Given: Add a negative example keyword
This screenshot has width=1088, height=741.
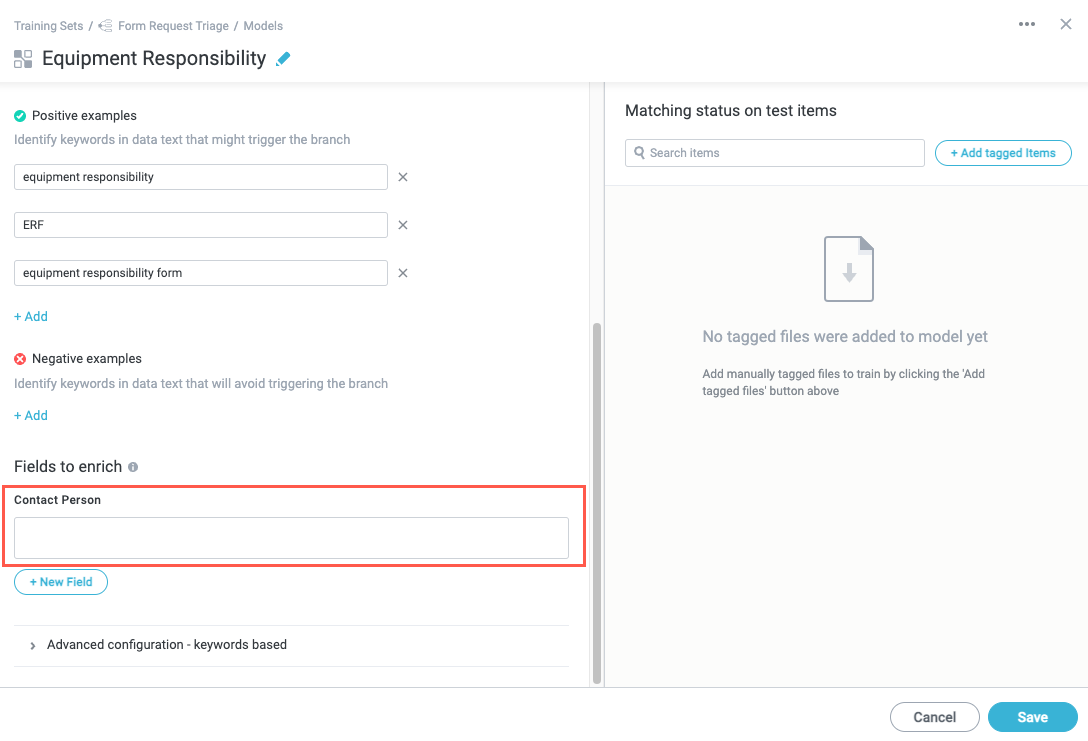Looking at the screenshot, I should click(x=31, y=415).
